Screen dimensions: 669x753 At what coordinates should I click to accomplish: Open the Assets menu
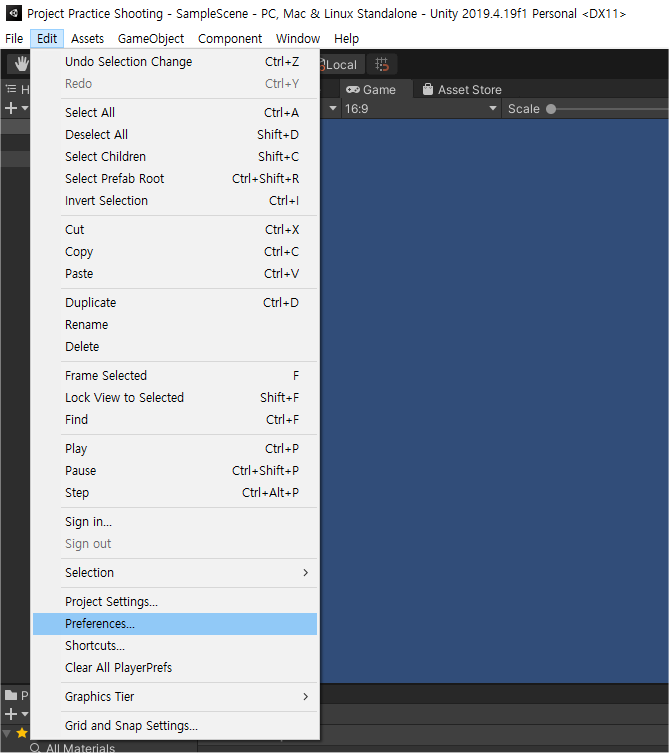coord(87,38)
